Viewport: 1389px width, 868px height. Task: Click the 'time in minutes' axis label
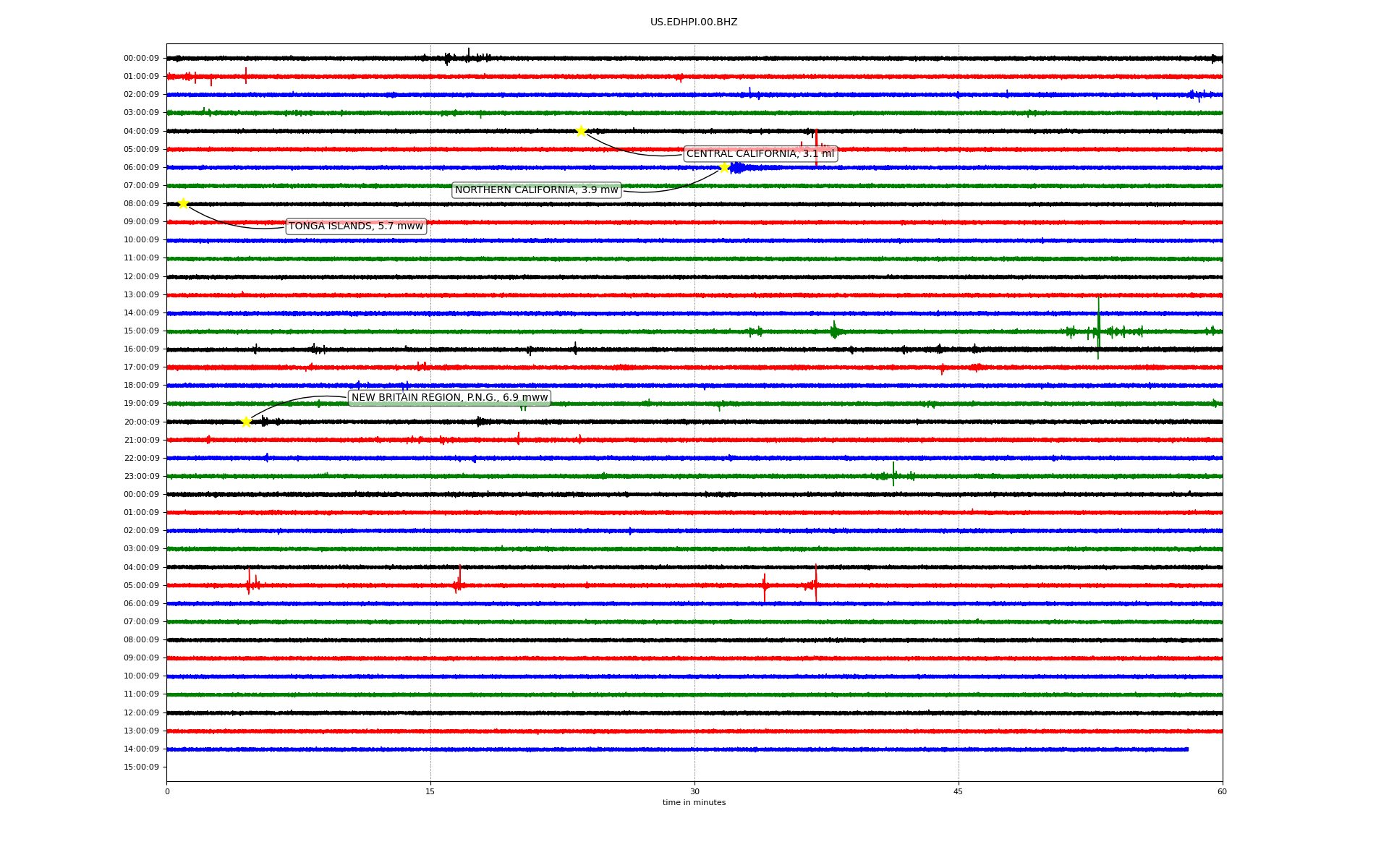[693, 803]
